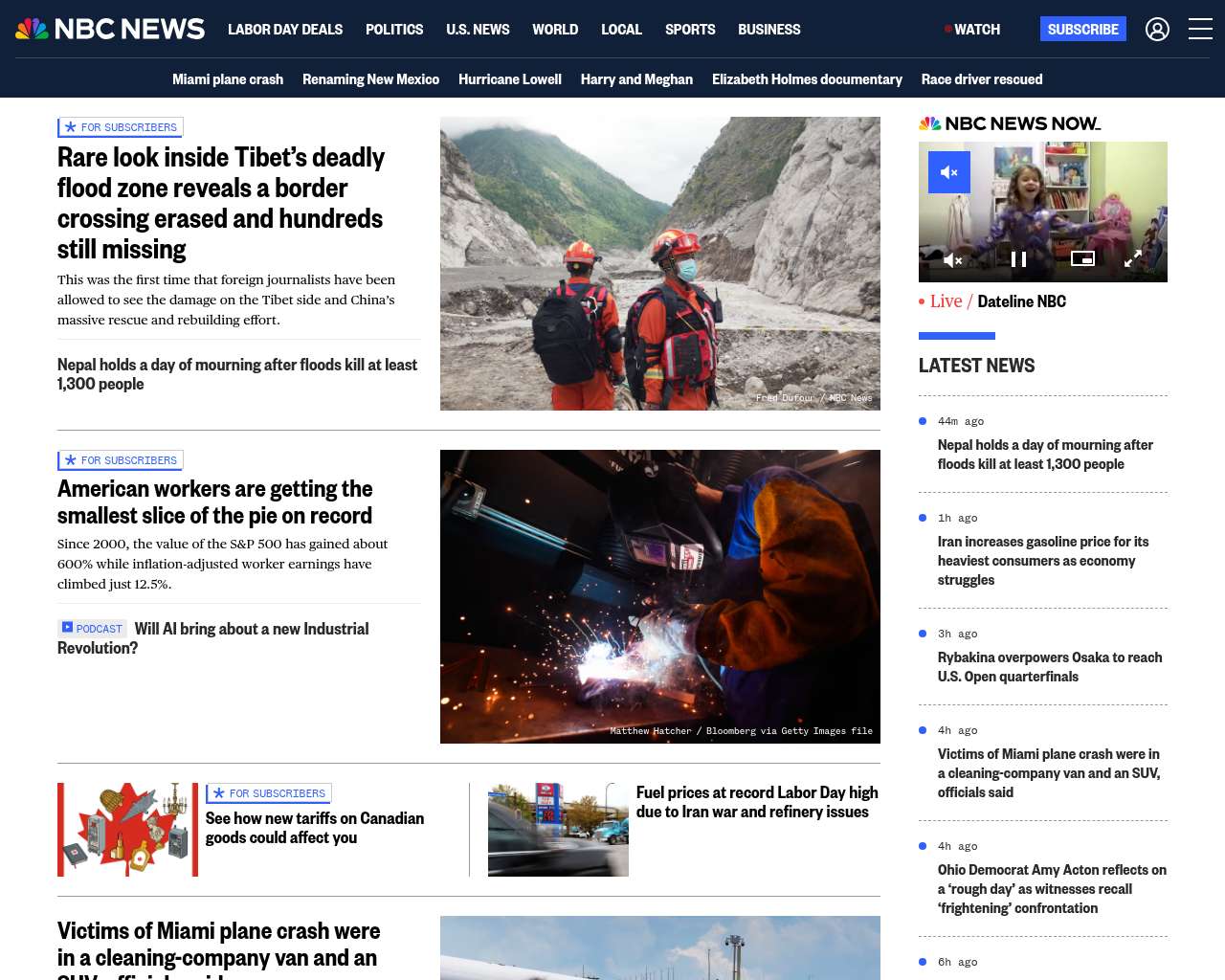Expand the live video to fullscreen
Viewport: 1225px width, 980px height.
coord(1133,259)
